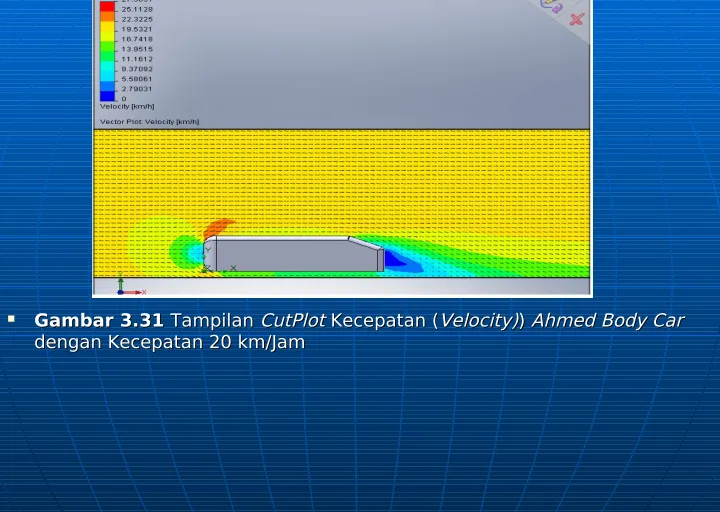Select legend value 16.7418
The width and height of the screenshot is (720, 512).
coord(137,39)
